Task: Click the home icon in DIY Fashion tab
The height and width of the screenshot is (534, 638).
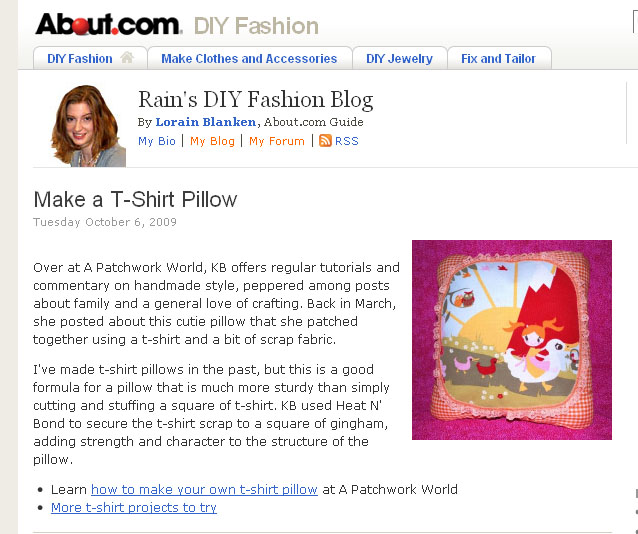Action: [x=127, y=58]
